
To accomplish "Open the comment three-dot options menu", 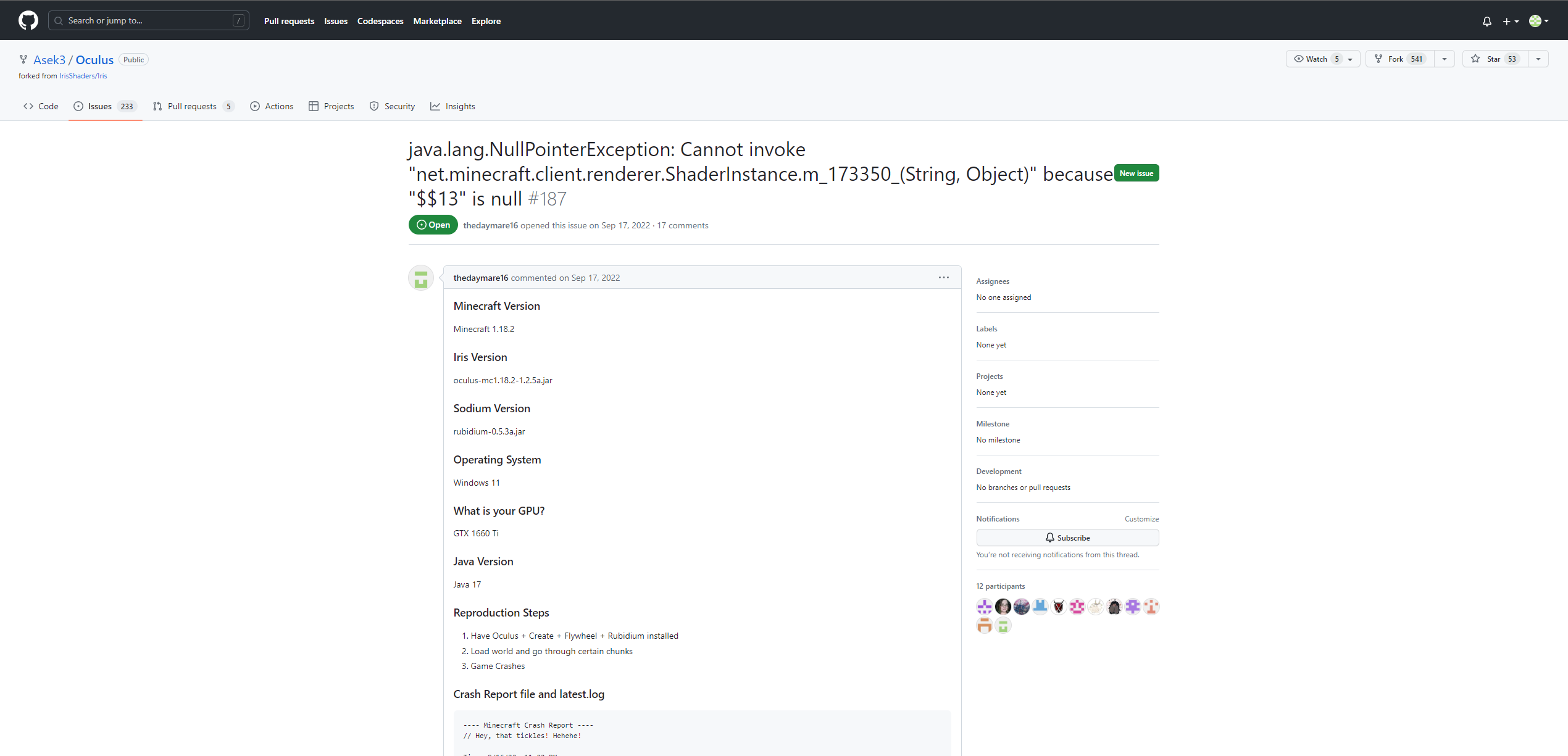I will click(943, 278).
